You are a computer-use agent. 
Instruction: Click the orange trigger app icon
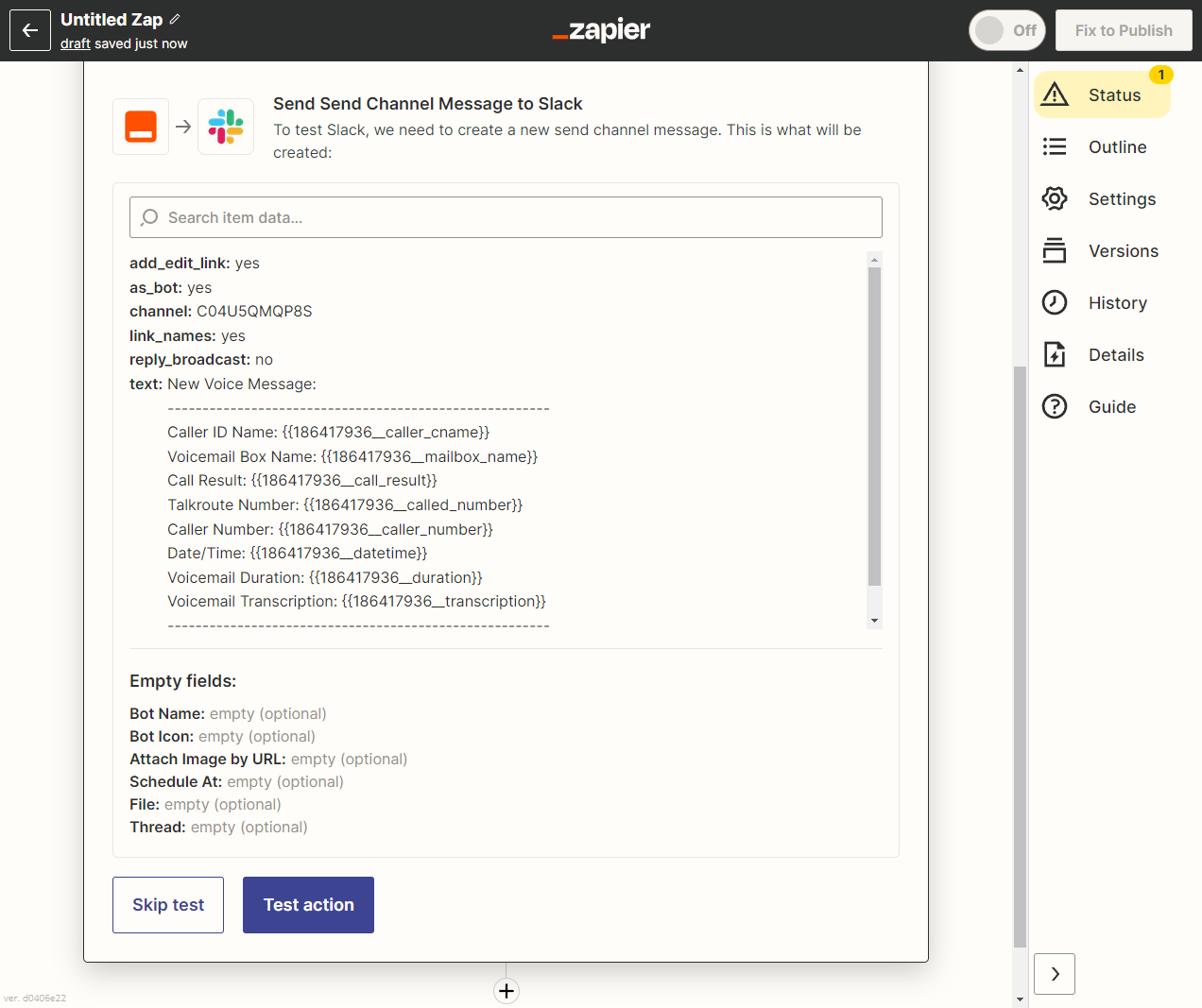coord(141,127)
